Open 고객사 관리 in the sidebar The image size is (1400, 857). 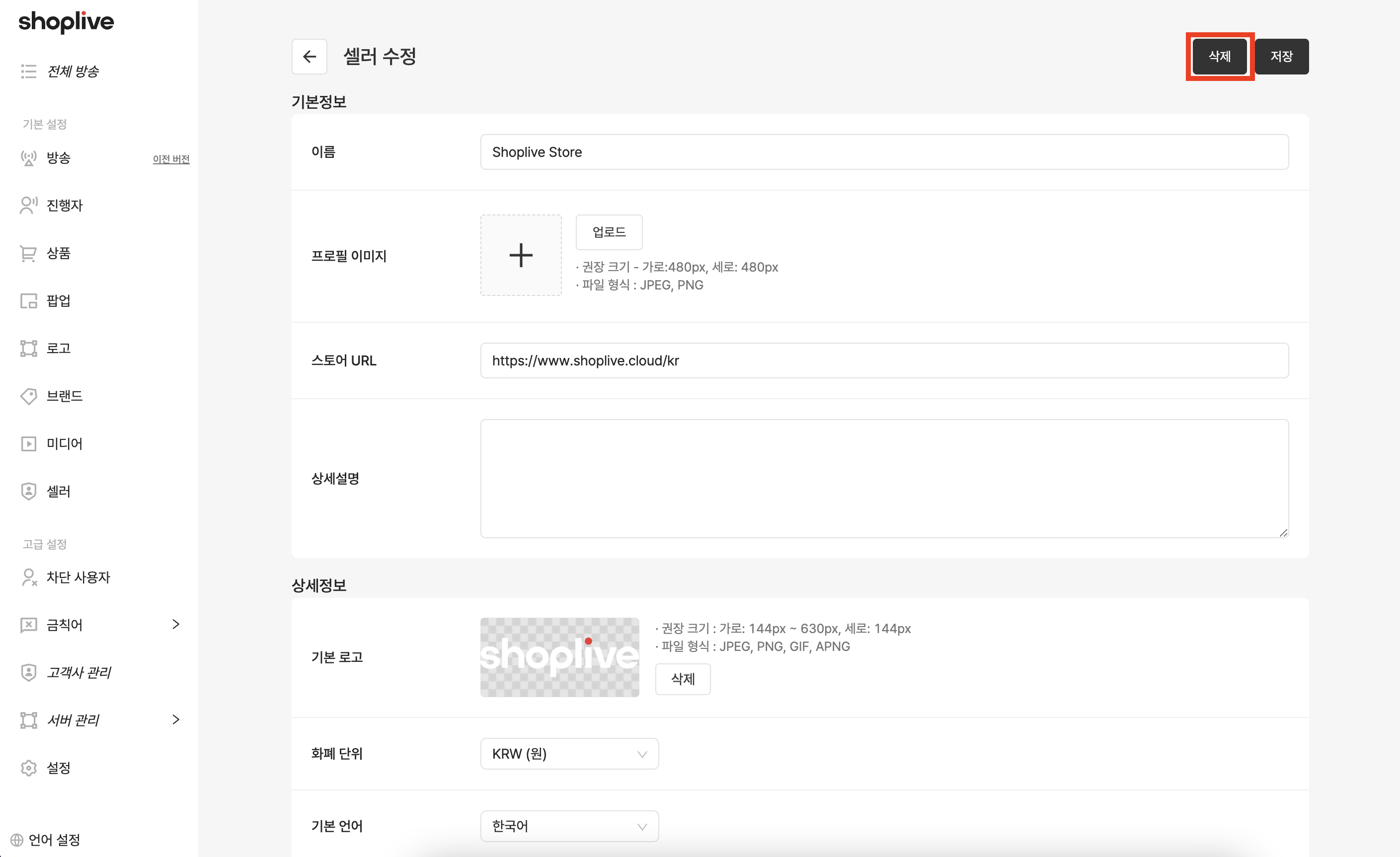point(79,672)
